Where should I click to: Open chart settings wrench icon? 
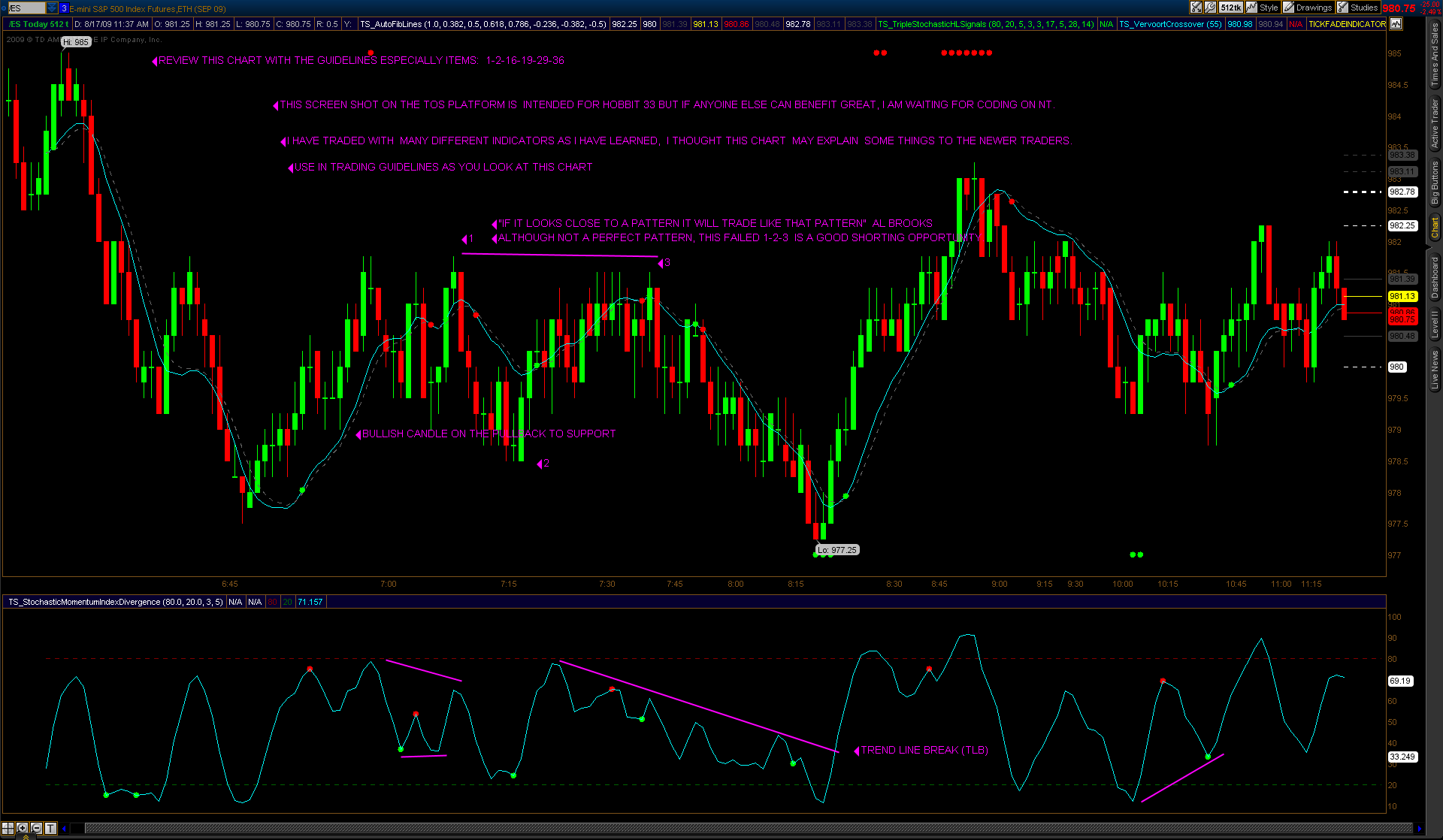(x=1210, y=8)
